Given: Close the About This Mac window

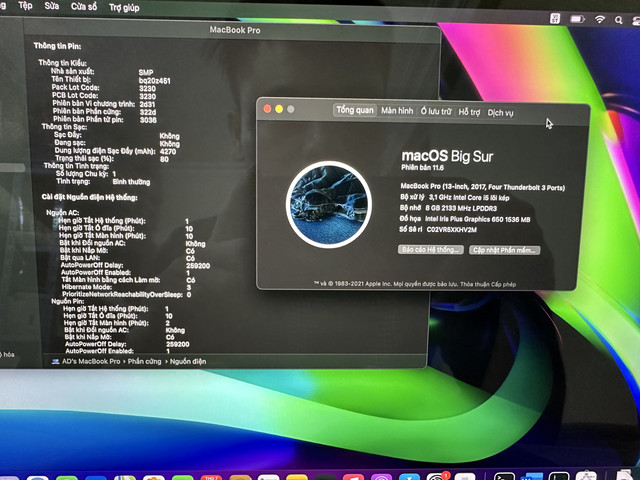Looking at the screenshot, I should pyautogui.click(x=267, y=109).
